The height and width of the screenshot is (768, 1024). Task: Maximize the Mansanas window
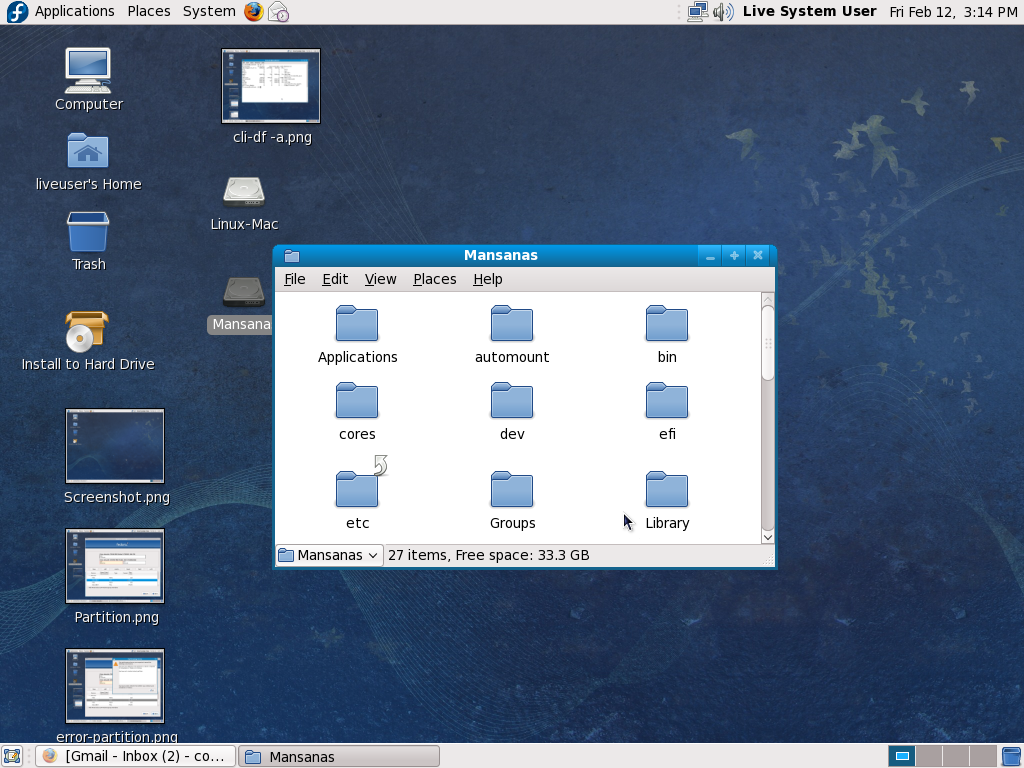pos(734,256)
